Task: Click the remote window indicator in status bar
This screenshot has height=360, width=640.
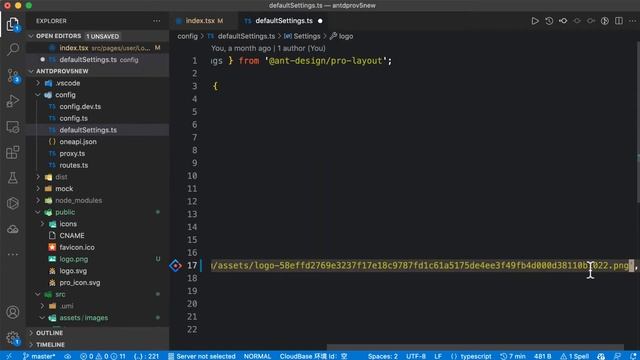Action: click(x=9, y=356)
